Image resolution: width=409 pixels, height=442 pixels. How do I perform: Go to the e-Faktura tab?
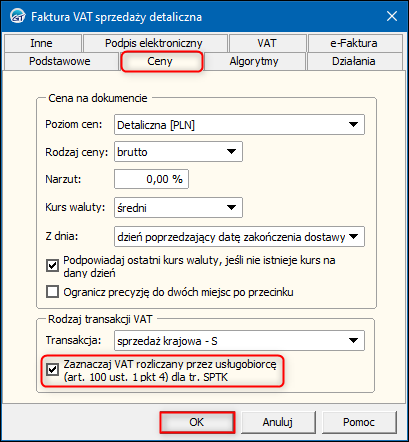coord(354,43)
